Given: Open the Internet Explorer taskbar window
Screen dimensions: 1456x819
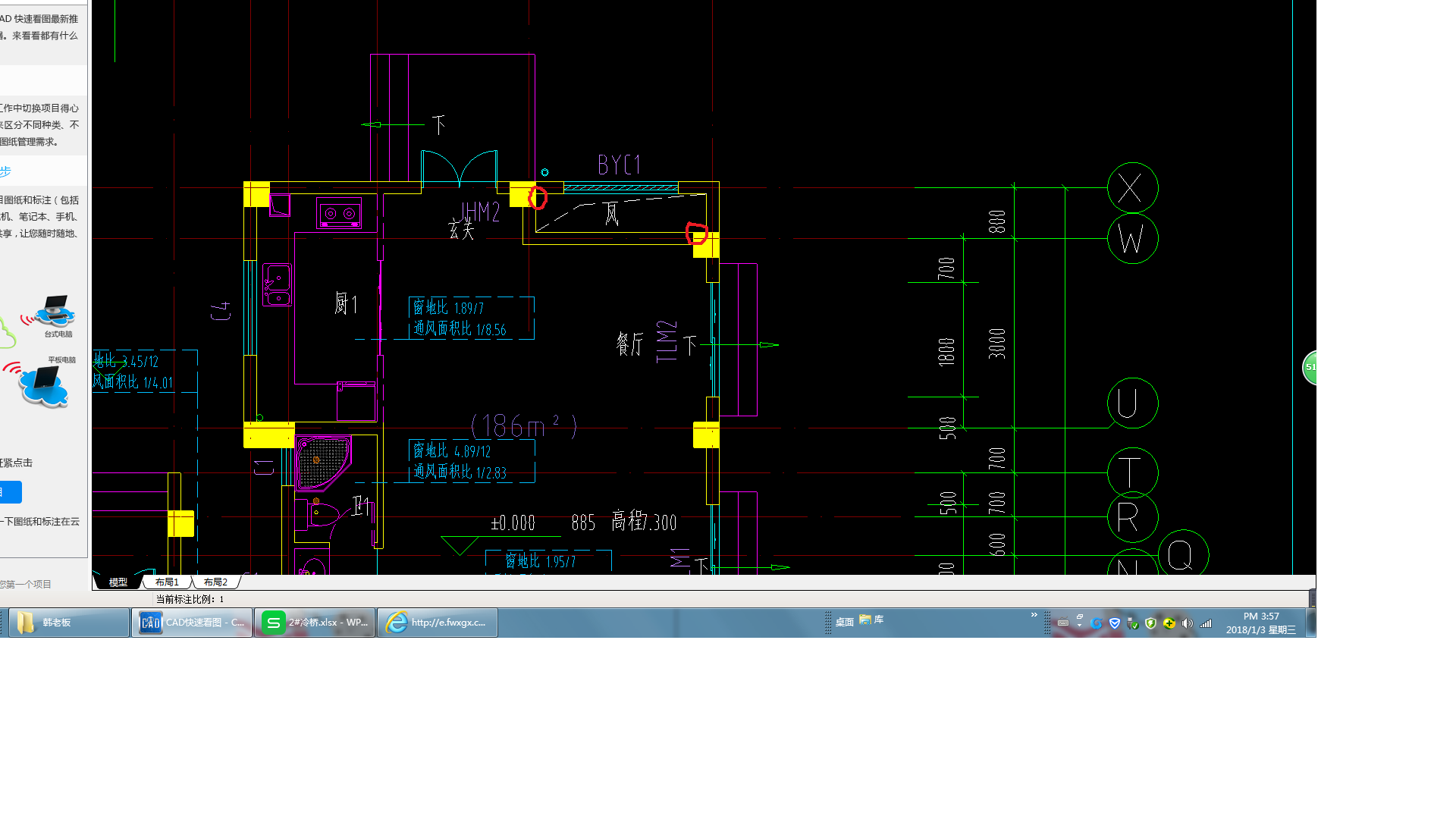Looking at the screenshot, I should click(438, 623).
